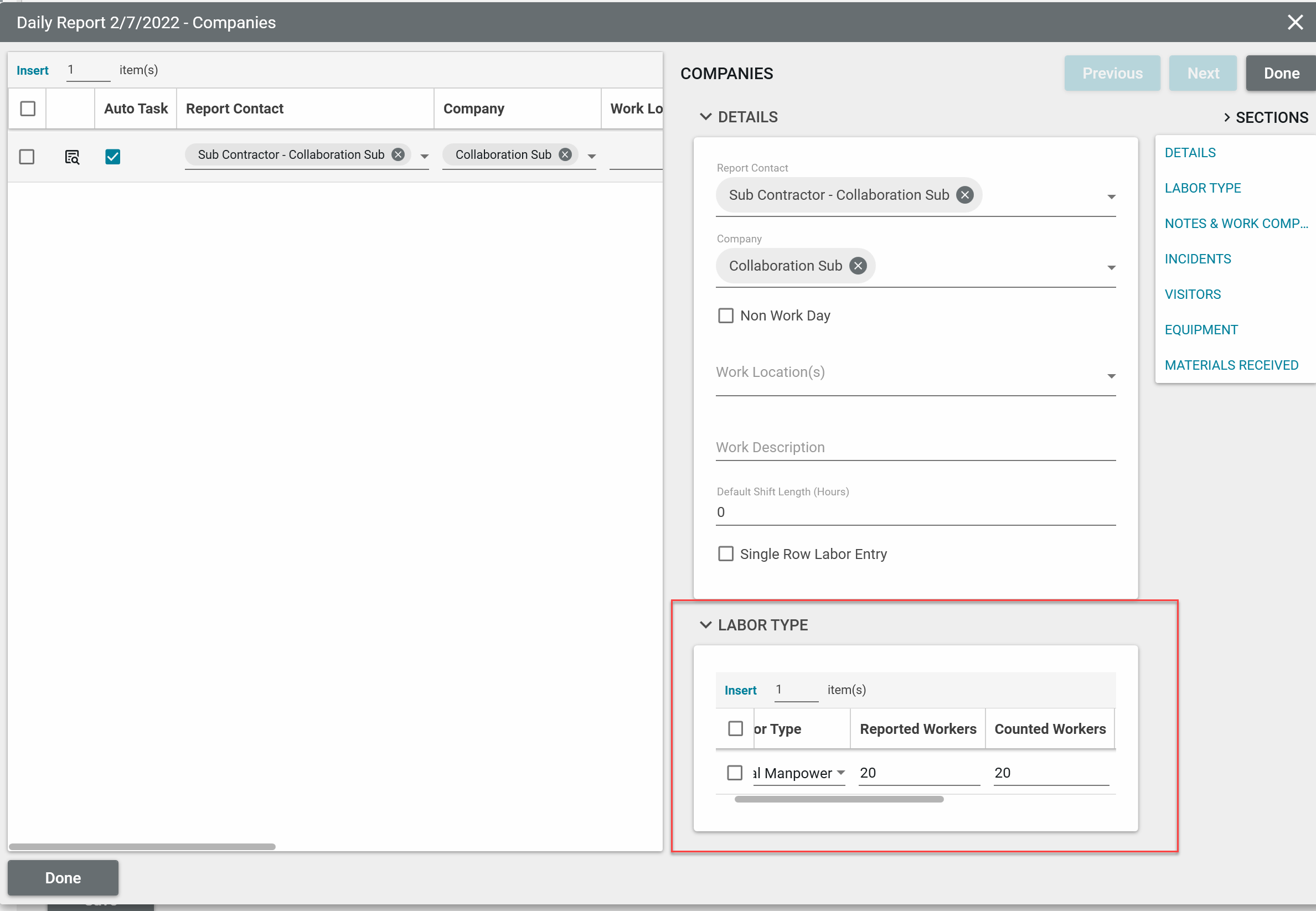Viewport: 1316px width, 911px height.
Task: Remove Collaboration Sub chip in grid row
Action: coord(565,154)
